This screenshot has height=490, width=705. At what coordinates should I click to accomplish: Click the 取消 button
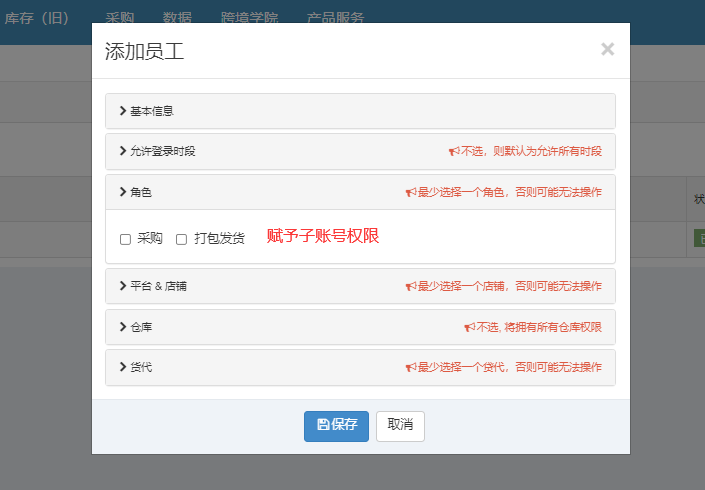[400, 426]
